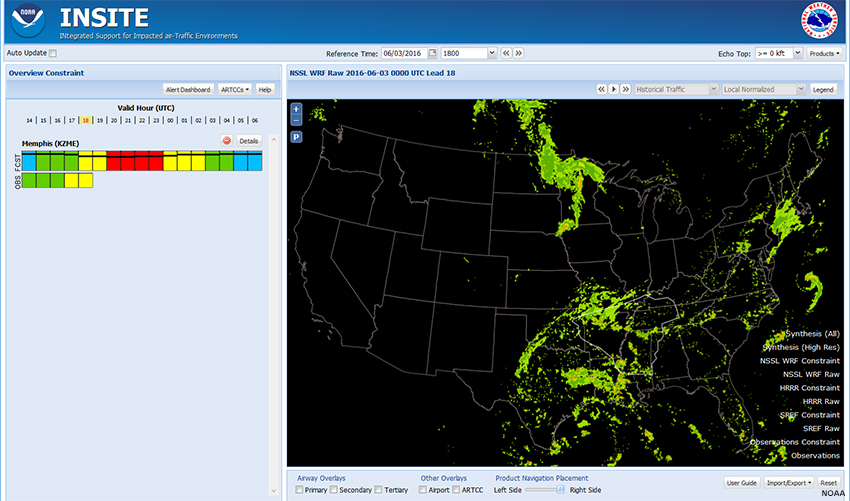Select valid hour 00 marker

click(x=170, y=120)
